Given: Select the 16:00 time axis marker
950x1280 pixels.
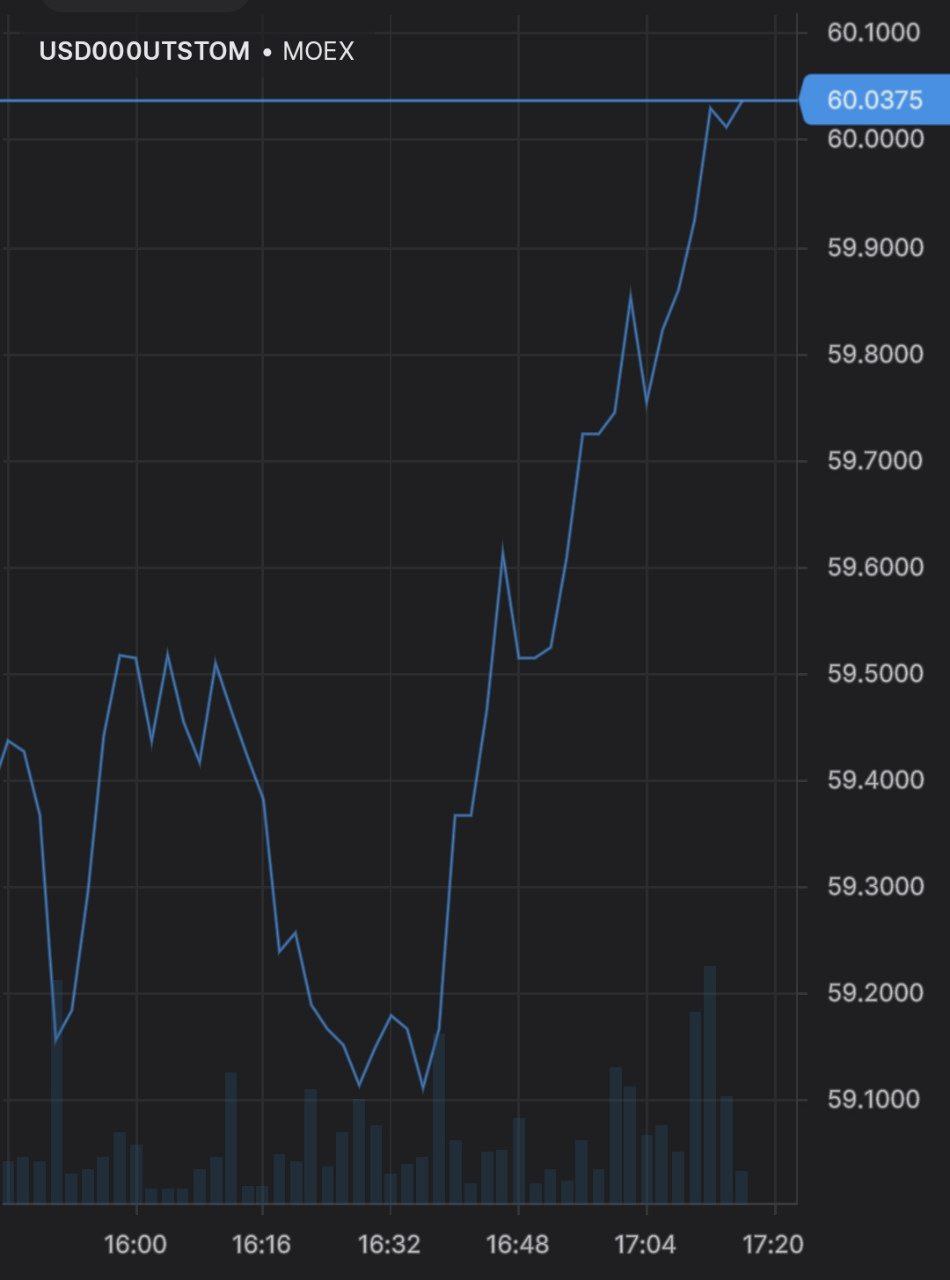Looking at the screenshot, I should coord(135,1245).
